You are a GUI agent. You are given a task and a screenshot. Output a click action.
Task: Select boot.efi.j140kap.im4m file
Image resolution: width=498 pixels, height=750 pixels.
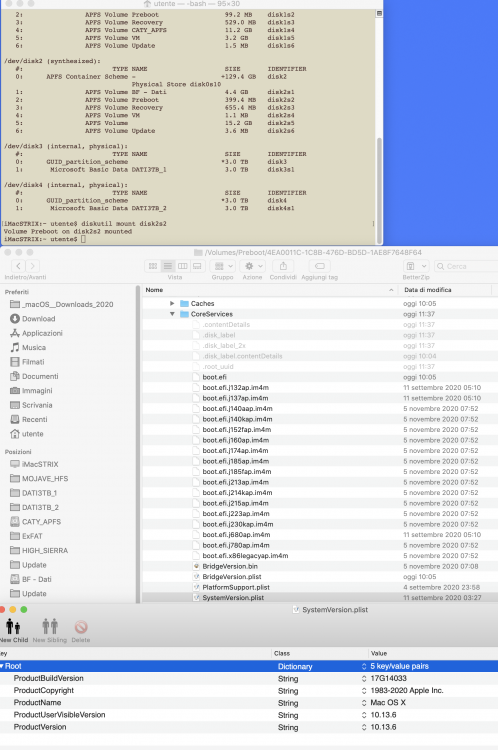pos(237,419)
